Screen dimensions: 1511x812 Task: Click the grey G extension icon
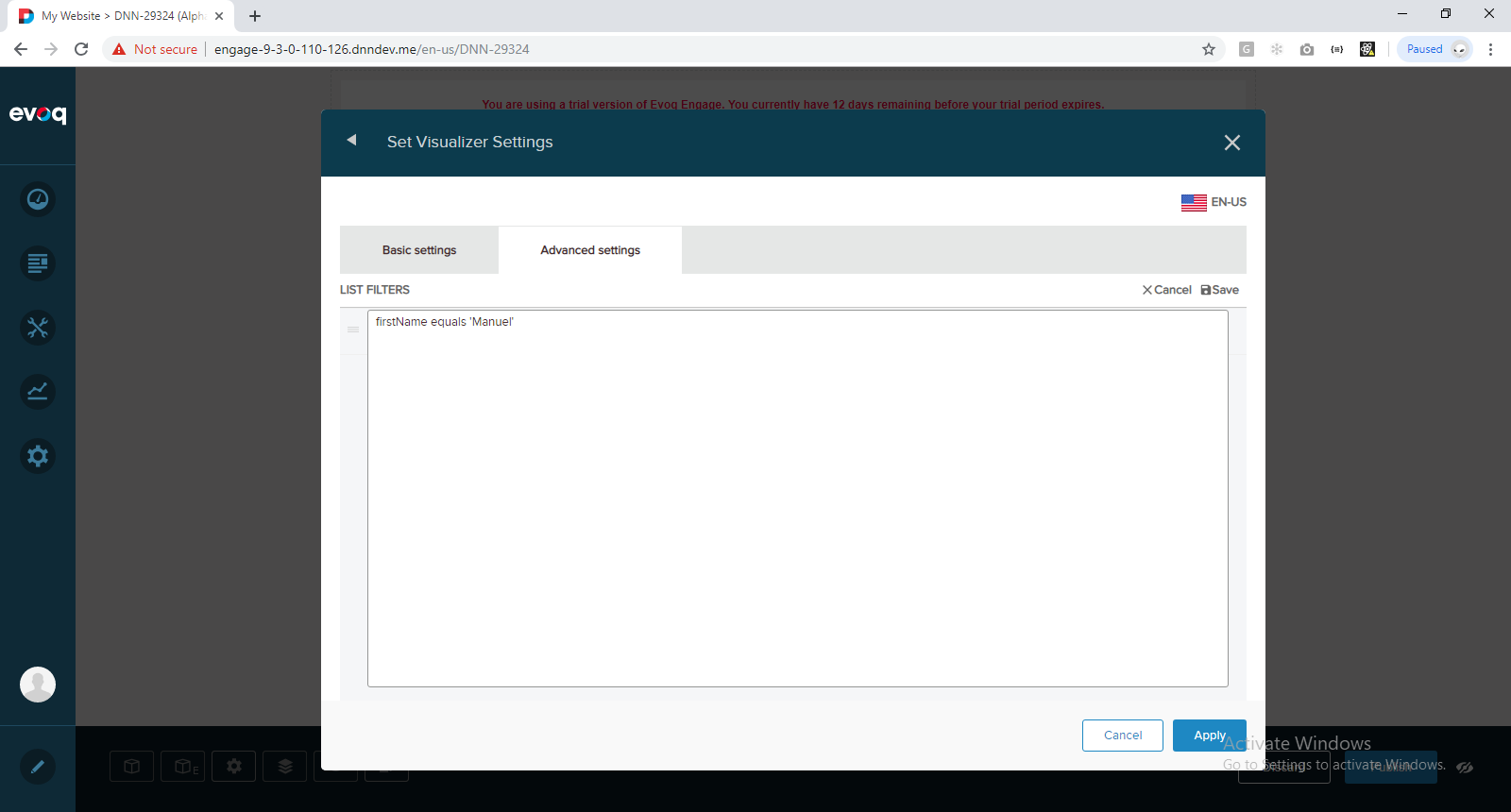[x=1247, y=49]
